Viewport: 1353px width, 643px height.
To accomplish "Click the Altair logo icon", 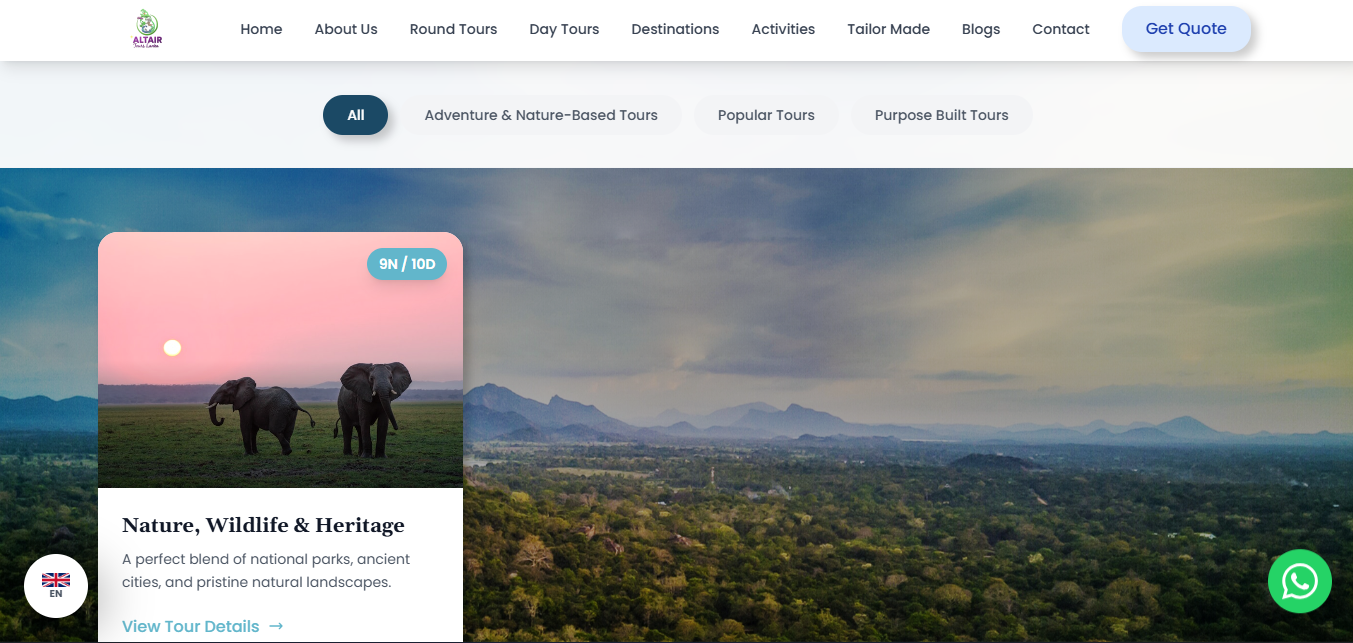I will (x=147, y=29).
